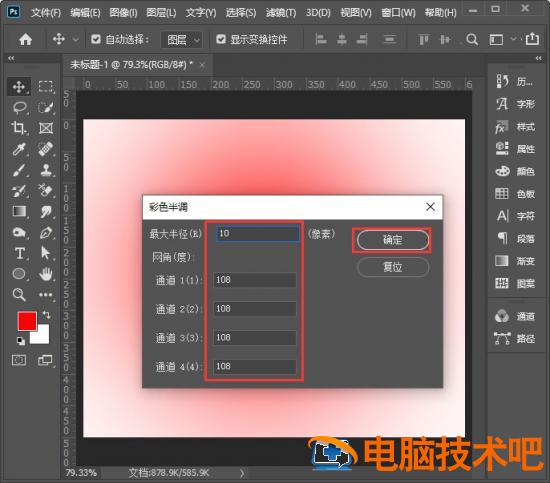Select the Move tool in the toolbox
The width and height of the screenshot is (550, 483).
pyautogui.click(x=19, y=87)
